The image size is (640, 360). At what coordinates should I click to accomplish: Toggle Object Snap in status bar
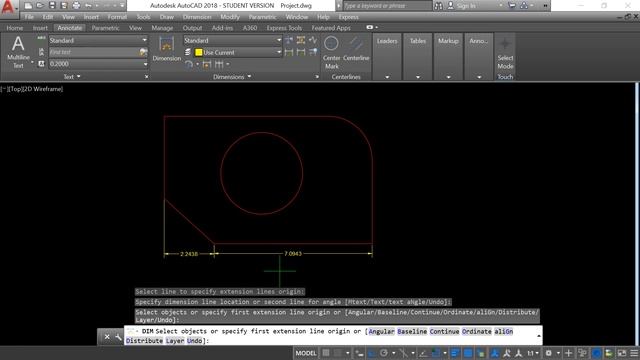point(436,353)
